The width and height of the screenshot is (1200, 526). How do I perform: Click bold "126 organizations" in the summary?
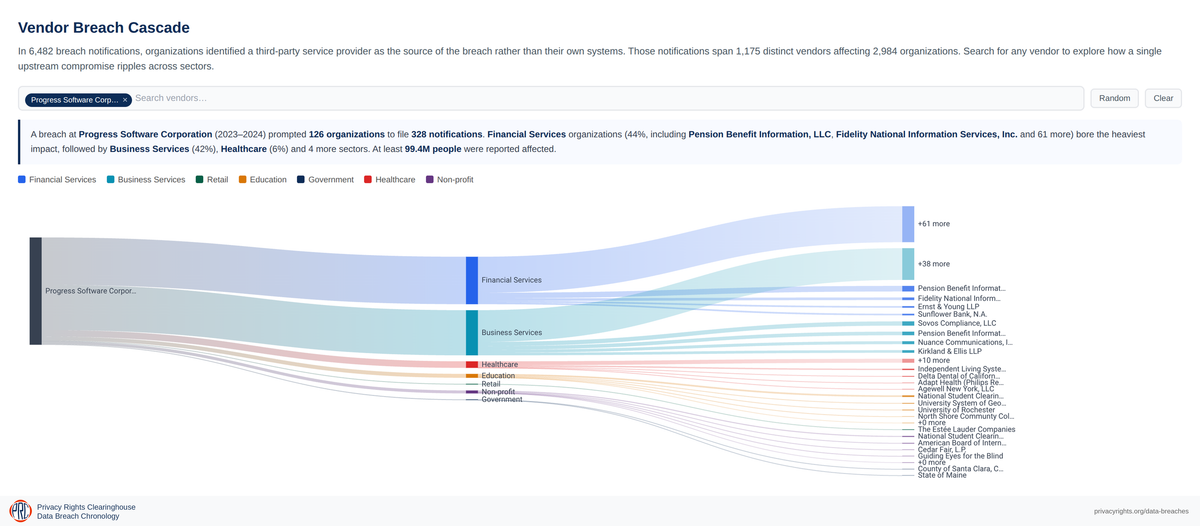point(346,134)
